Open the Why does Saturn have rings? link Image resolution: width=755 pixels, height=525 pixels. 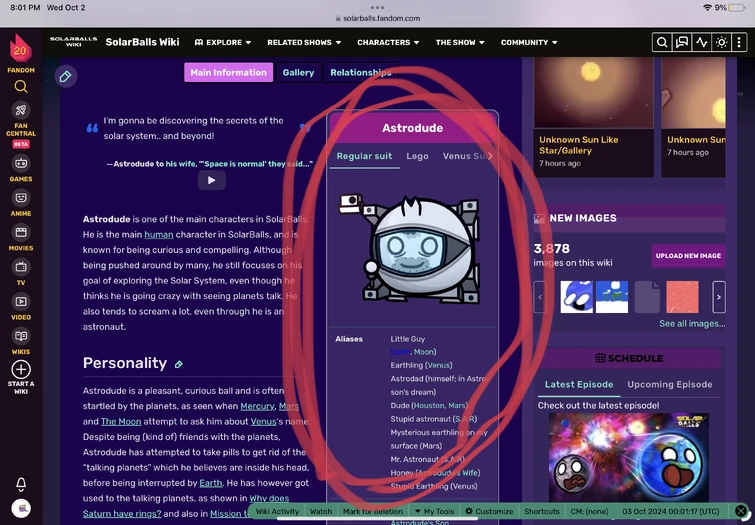(186, 506)
